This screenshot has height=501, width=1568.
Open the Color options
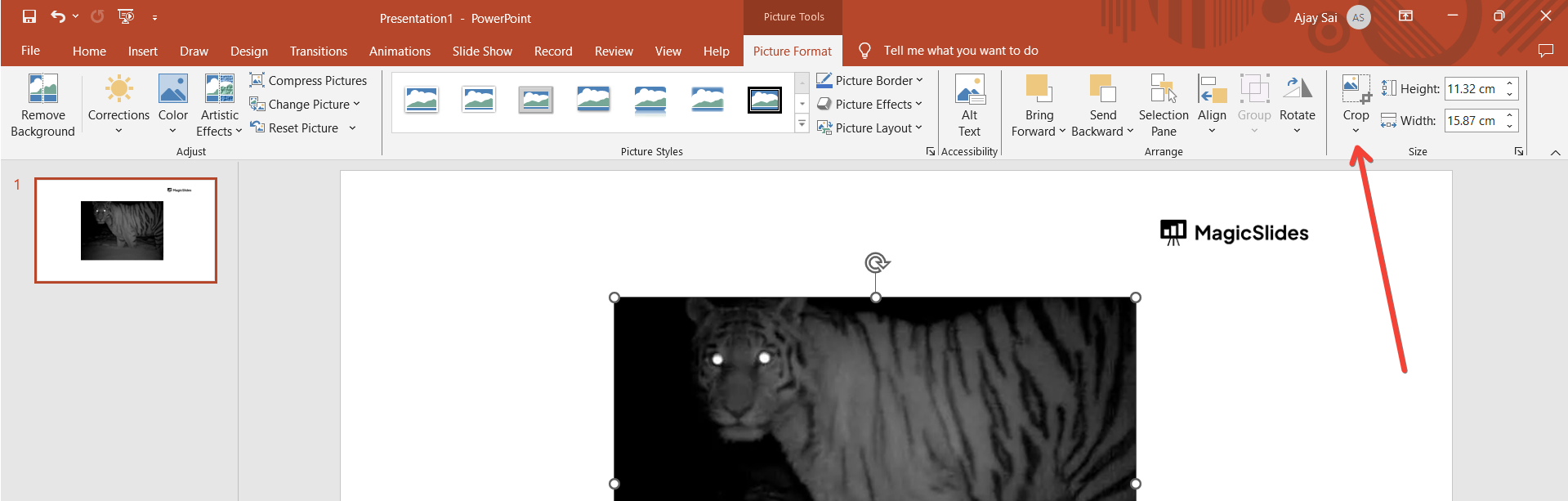point(172,105)
